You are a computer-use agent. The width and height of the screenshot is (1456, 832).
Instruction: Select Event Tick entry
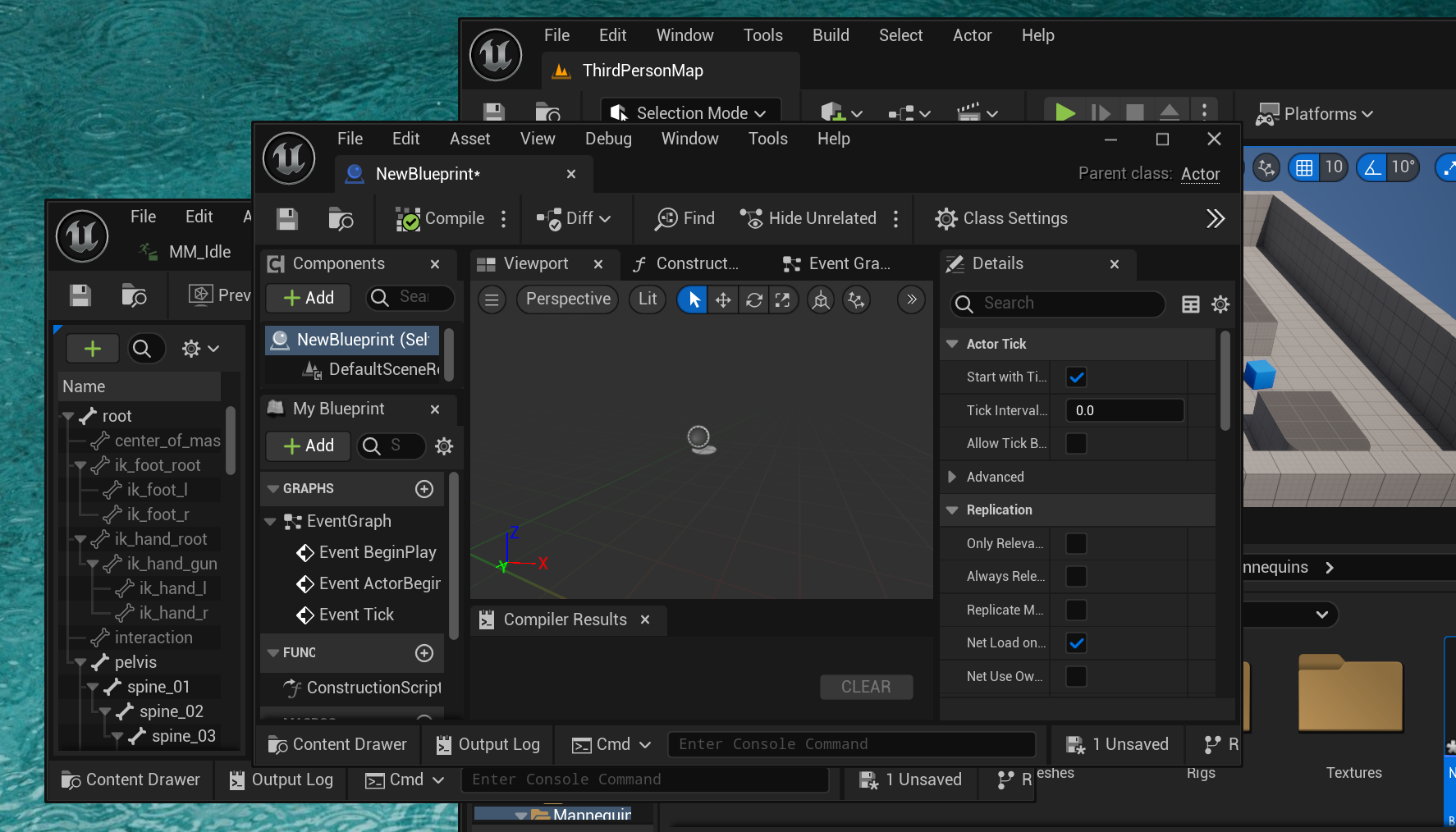click(345, 615)
